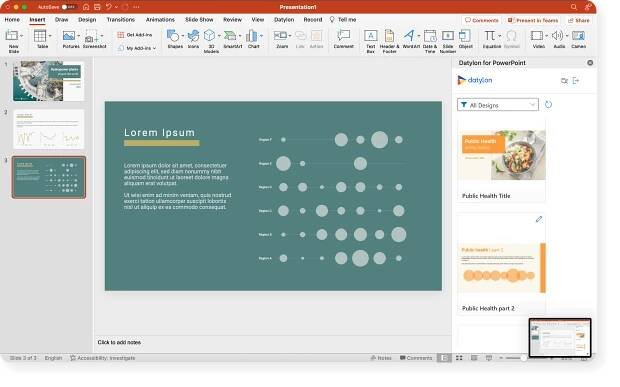Click the 3D Models icon

(210, 36)
